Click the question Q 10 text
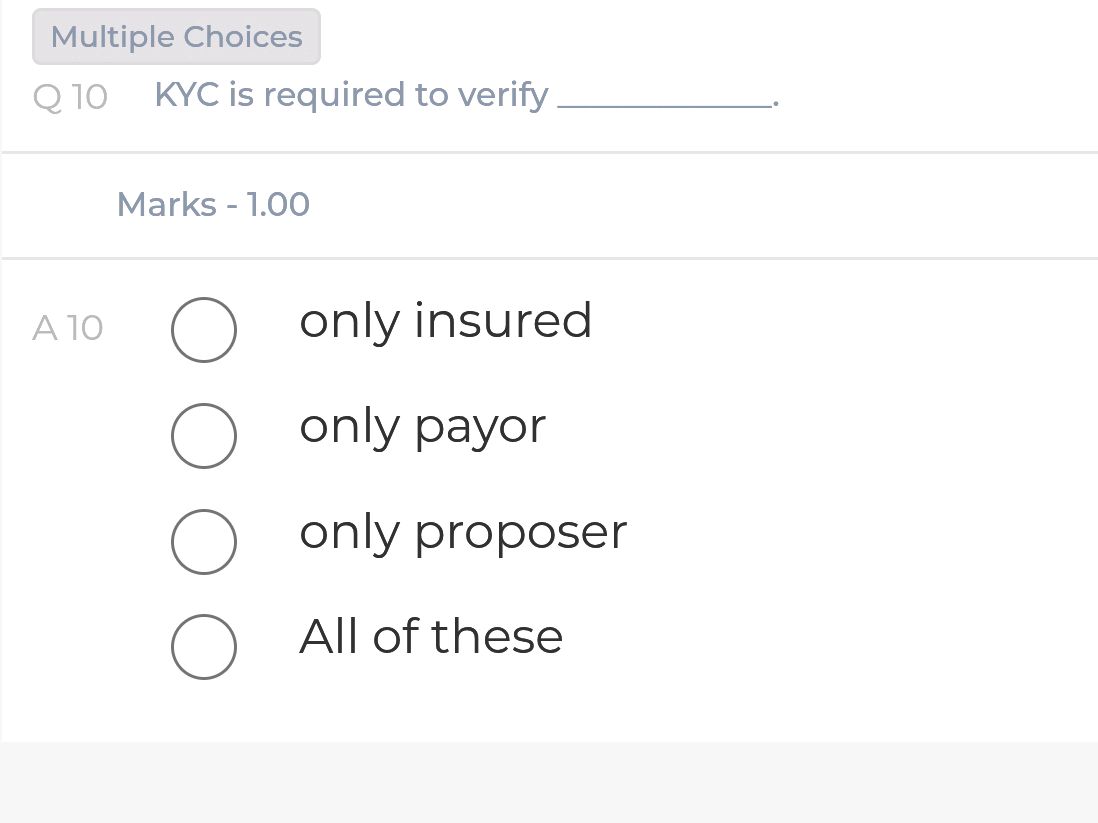Viewport: 1098px width, 823px height. click(x=350, y=94)
